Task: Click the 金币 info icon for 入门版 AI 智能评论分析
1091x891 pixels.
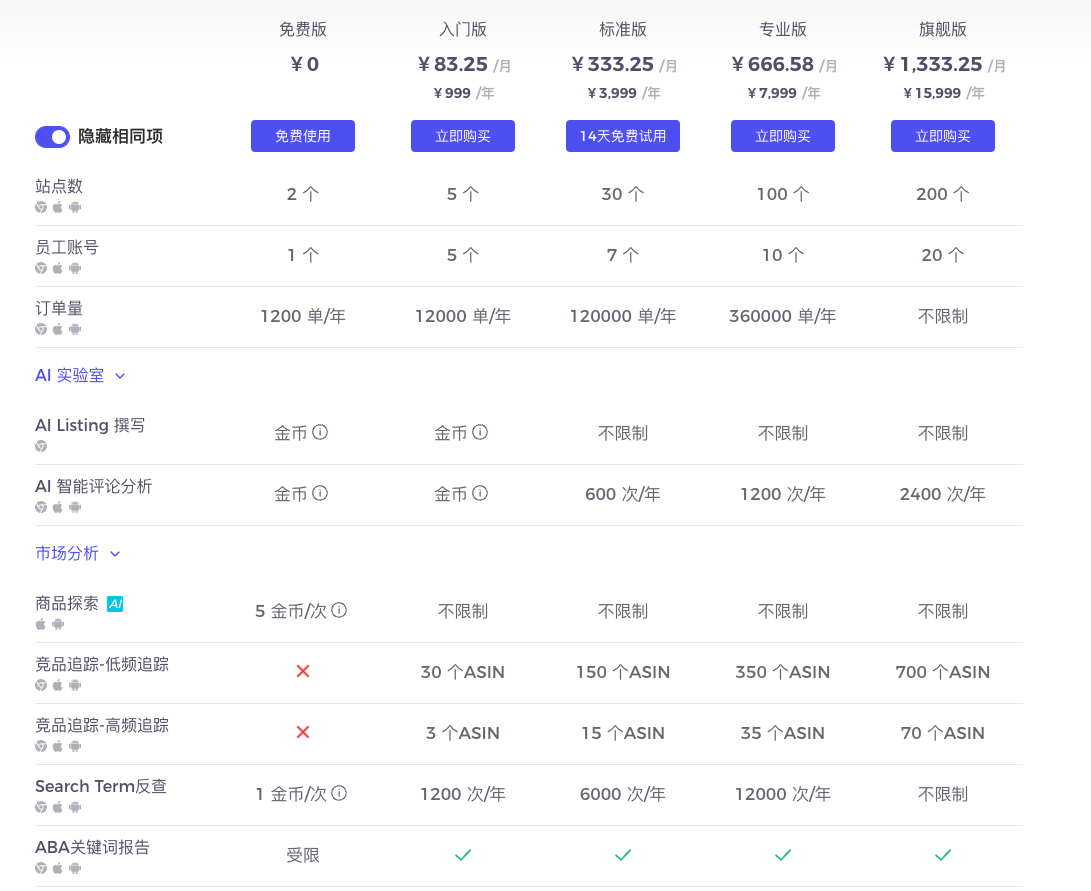Action: (480, 494)
